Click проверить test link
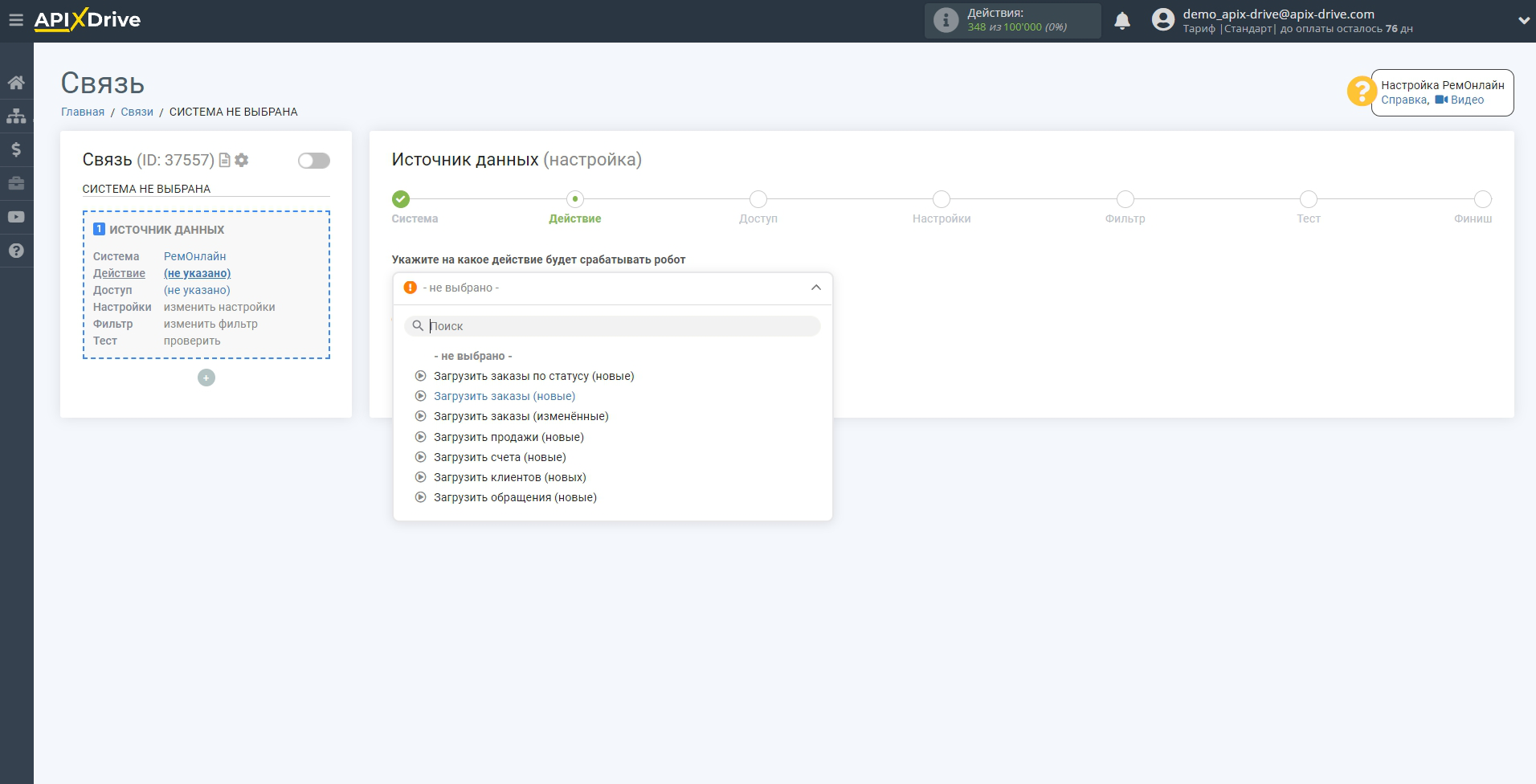The height and width of the screenshot is (784, 1536). coord(192,341)
